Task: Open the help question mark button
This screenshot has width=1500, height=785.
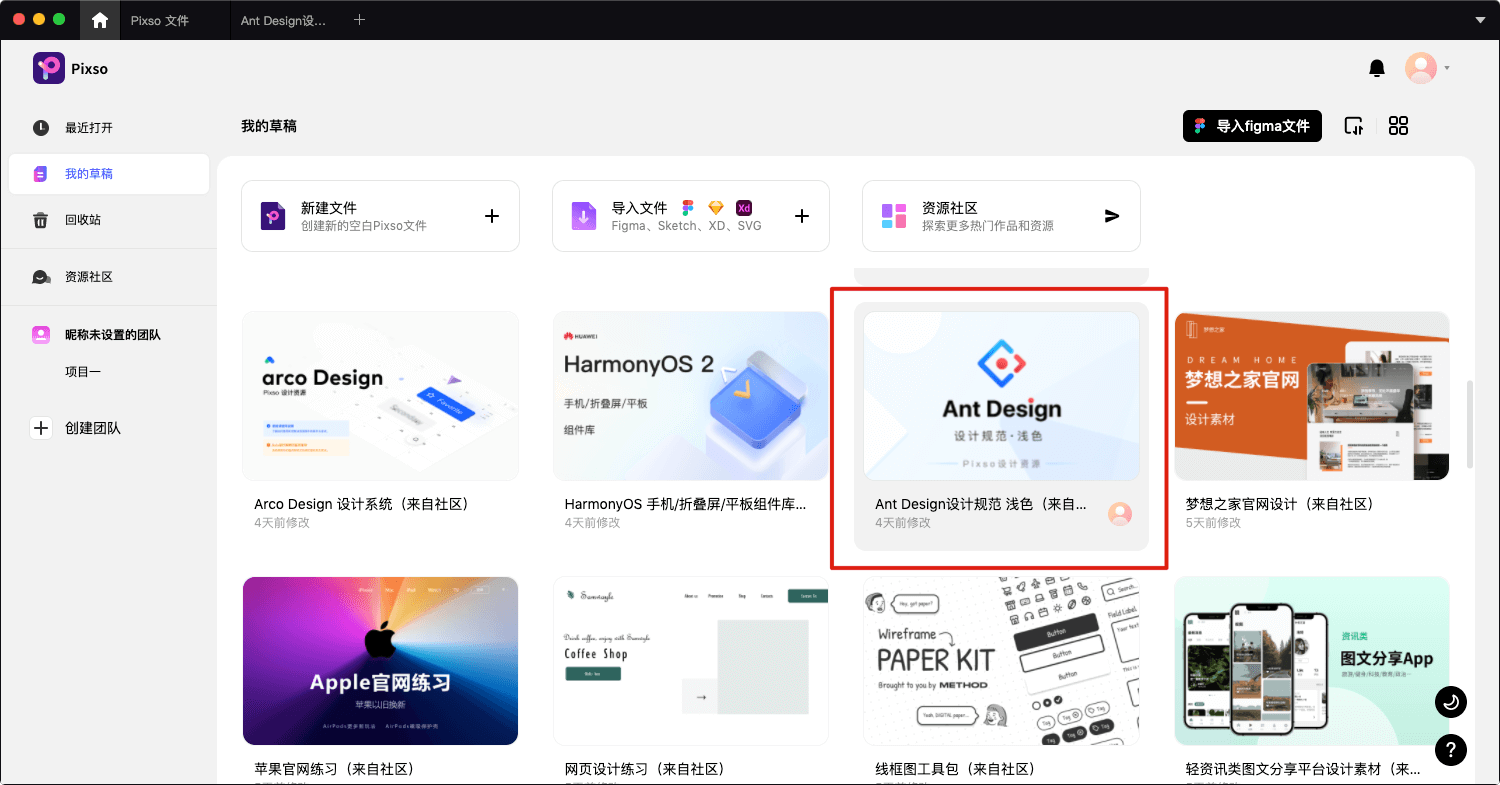Action: (1450, 749)
